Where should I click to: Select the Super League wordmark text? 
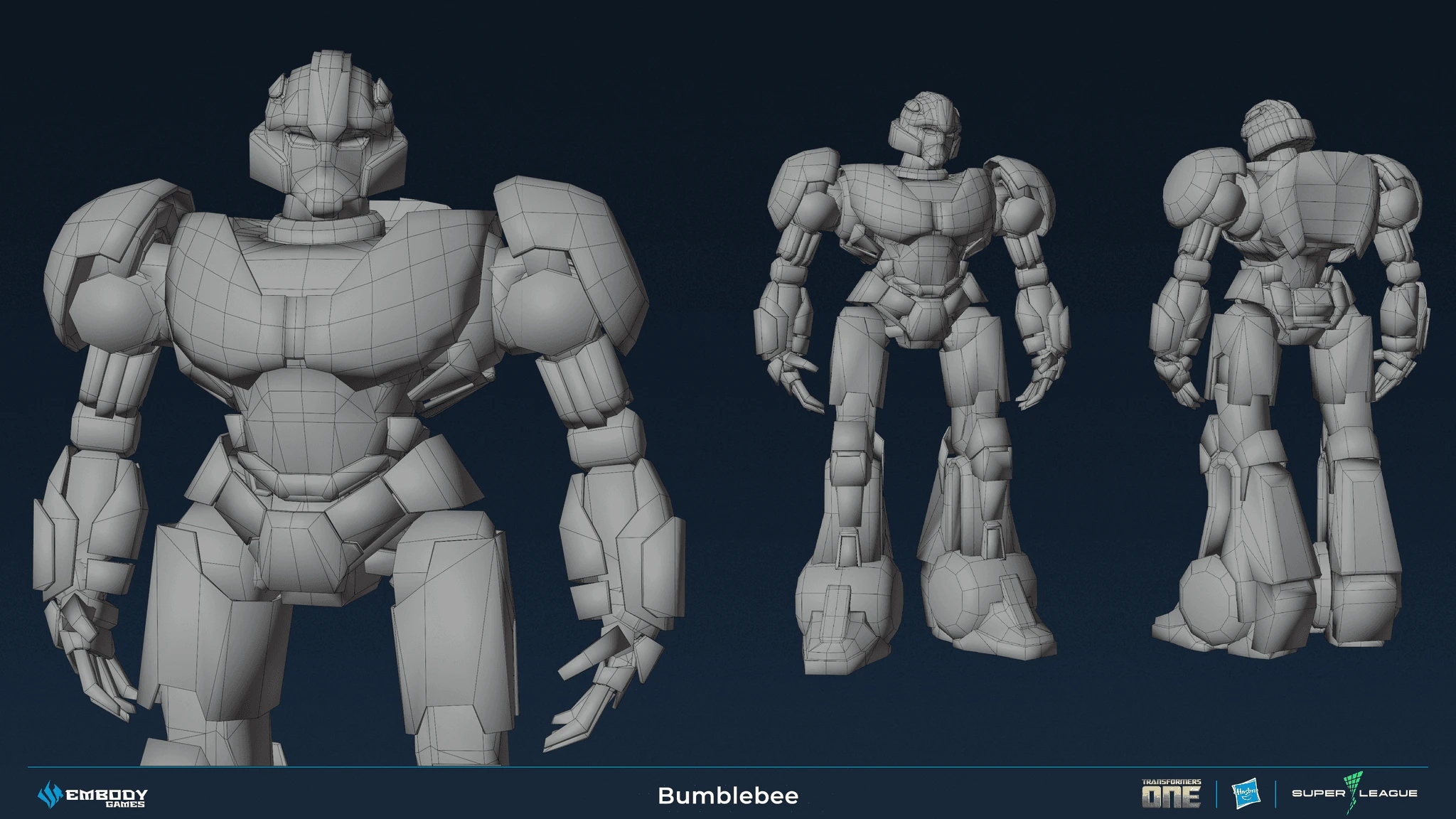1354,793
